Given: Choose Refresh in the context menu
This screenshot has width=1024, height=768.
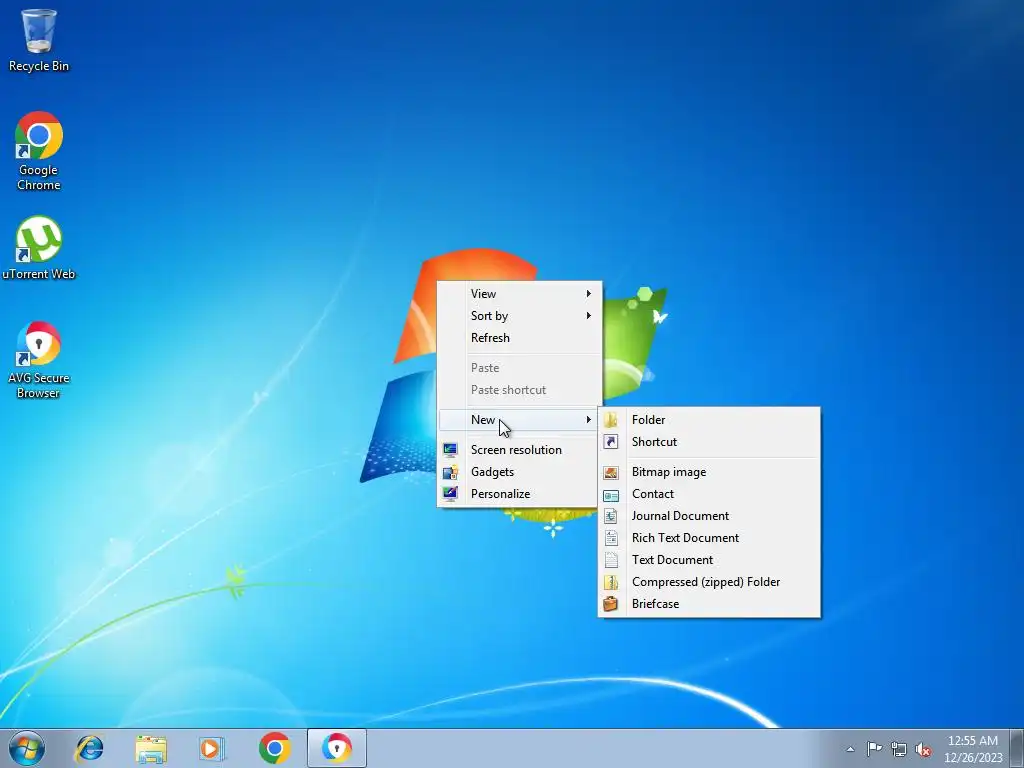Looking at the screenshot, I should pyautogui.click(x=519, y=338).
